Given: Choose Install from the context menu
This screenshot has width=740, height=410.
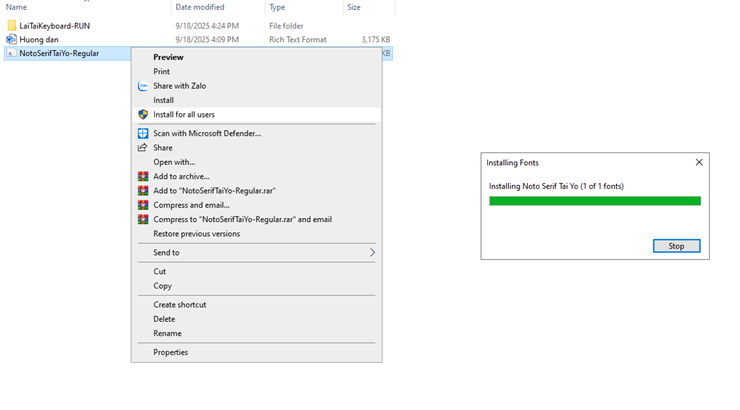Looking at the screenshot, I should coord(163,100).
